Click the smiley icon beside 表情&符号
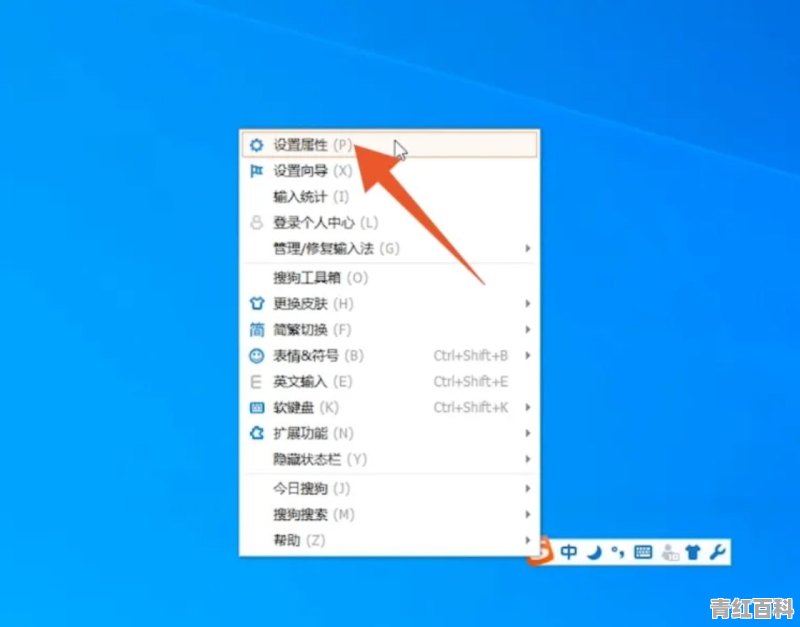This screenshot has width=800, height=627. [257, 356]
